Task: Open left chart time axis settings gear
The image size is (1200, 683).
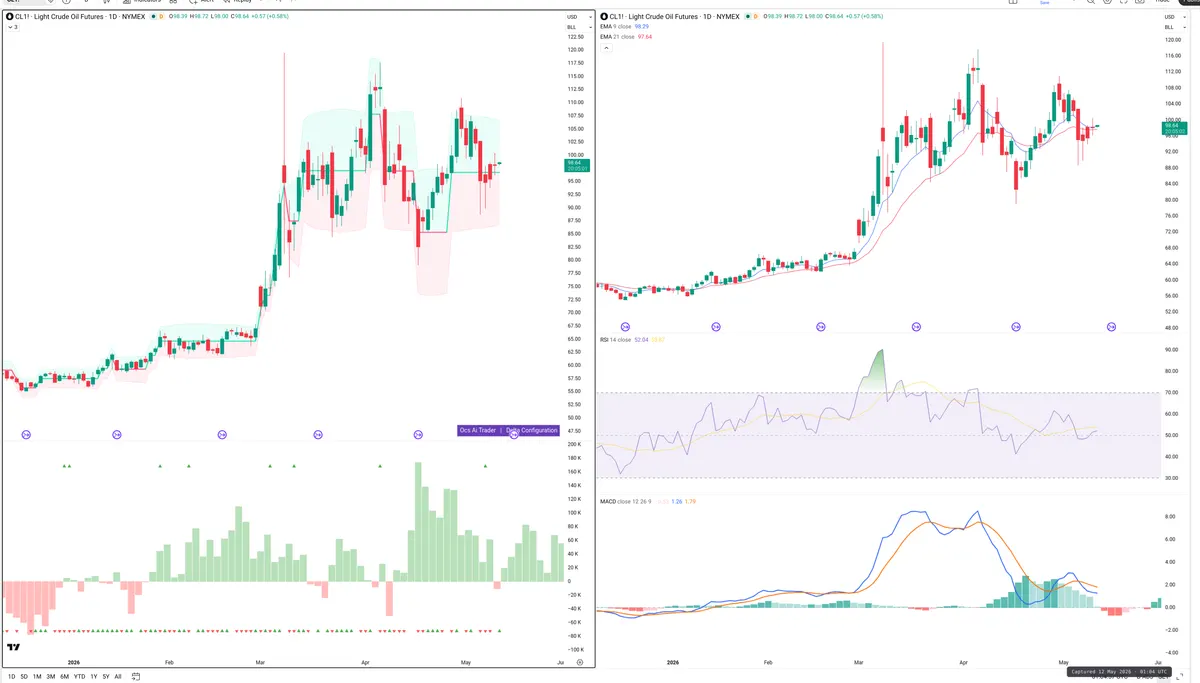Action: (x=579, y=662)
